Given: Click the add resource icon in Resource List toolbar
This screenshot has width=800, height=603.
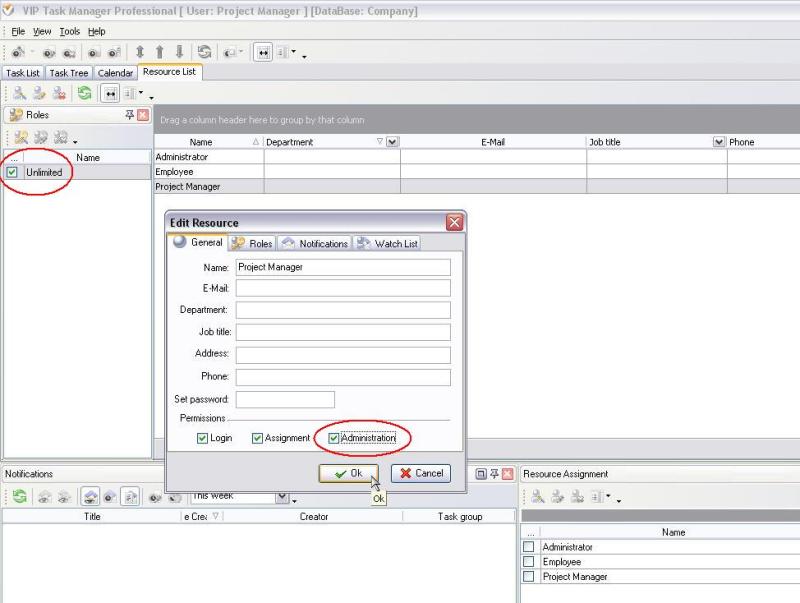Looking at the screenshot, I should point(19,93).
